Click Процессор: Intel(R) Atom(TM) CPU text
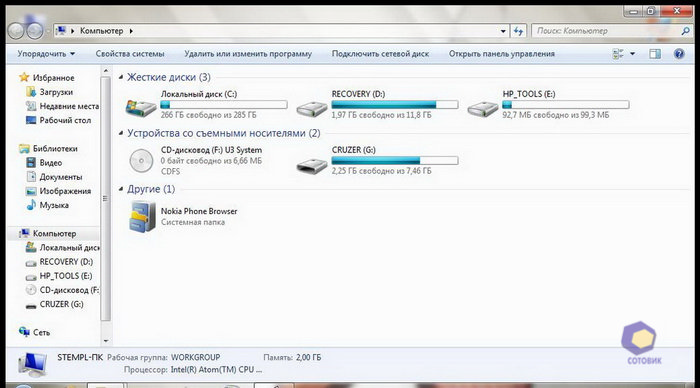The image size is (700, 388). click(x=193, y=370)
